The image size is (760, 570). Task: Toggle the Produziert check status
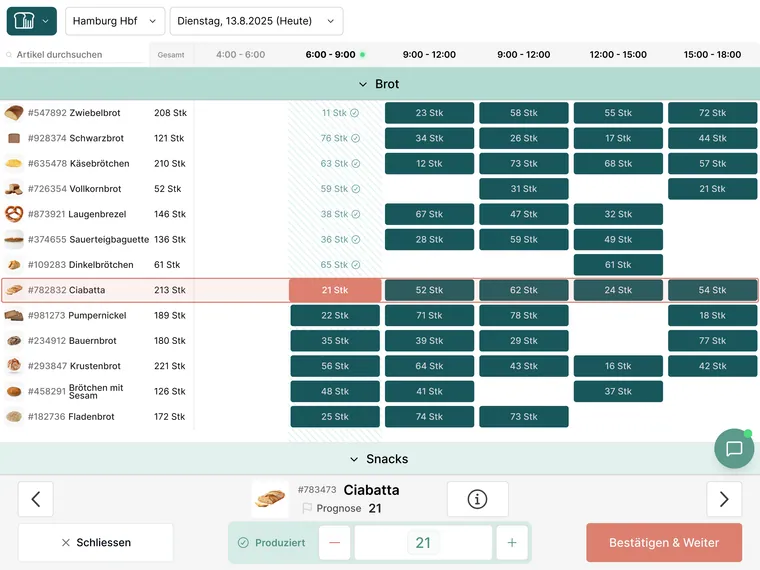click(x=271, y=542)
